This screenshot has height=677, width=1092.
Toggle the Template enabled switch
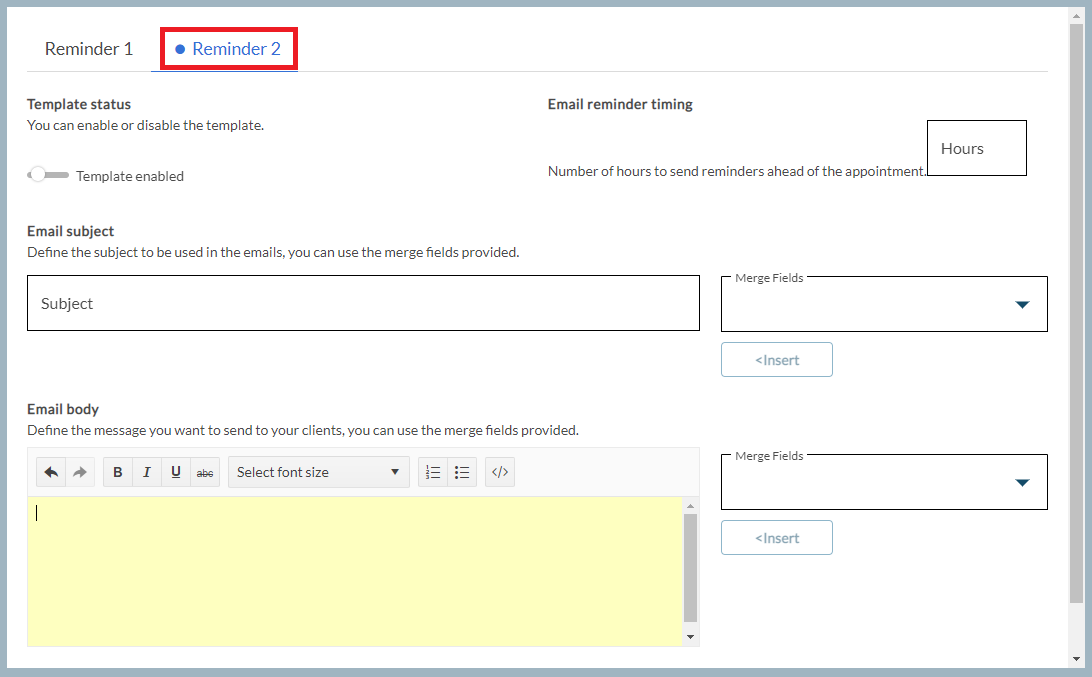pyautogui.click(x=47, y=175)
